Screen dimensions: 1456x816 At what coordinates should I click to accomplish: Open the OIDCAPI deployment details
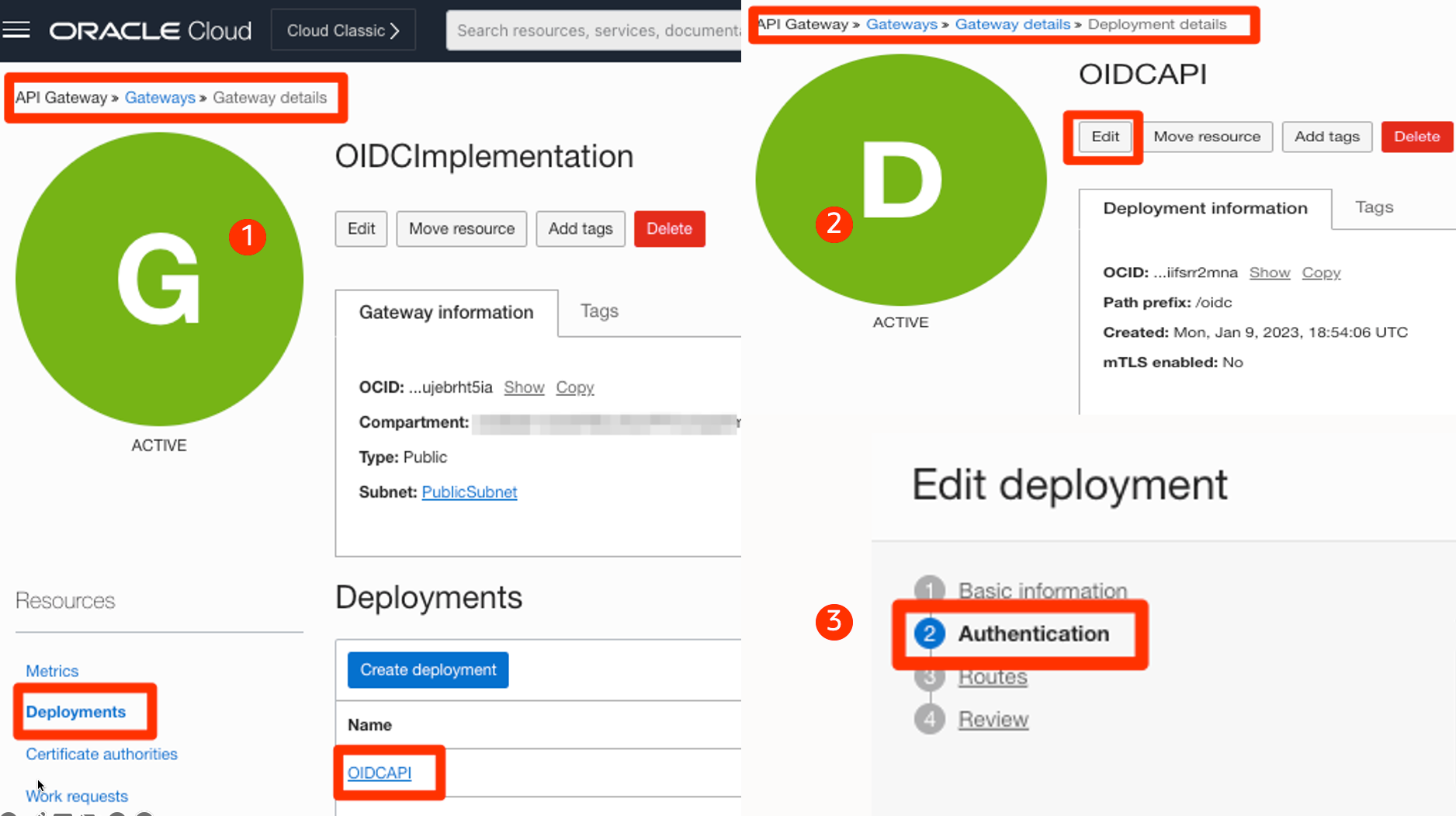click(380, 773)
